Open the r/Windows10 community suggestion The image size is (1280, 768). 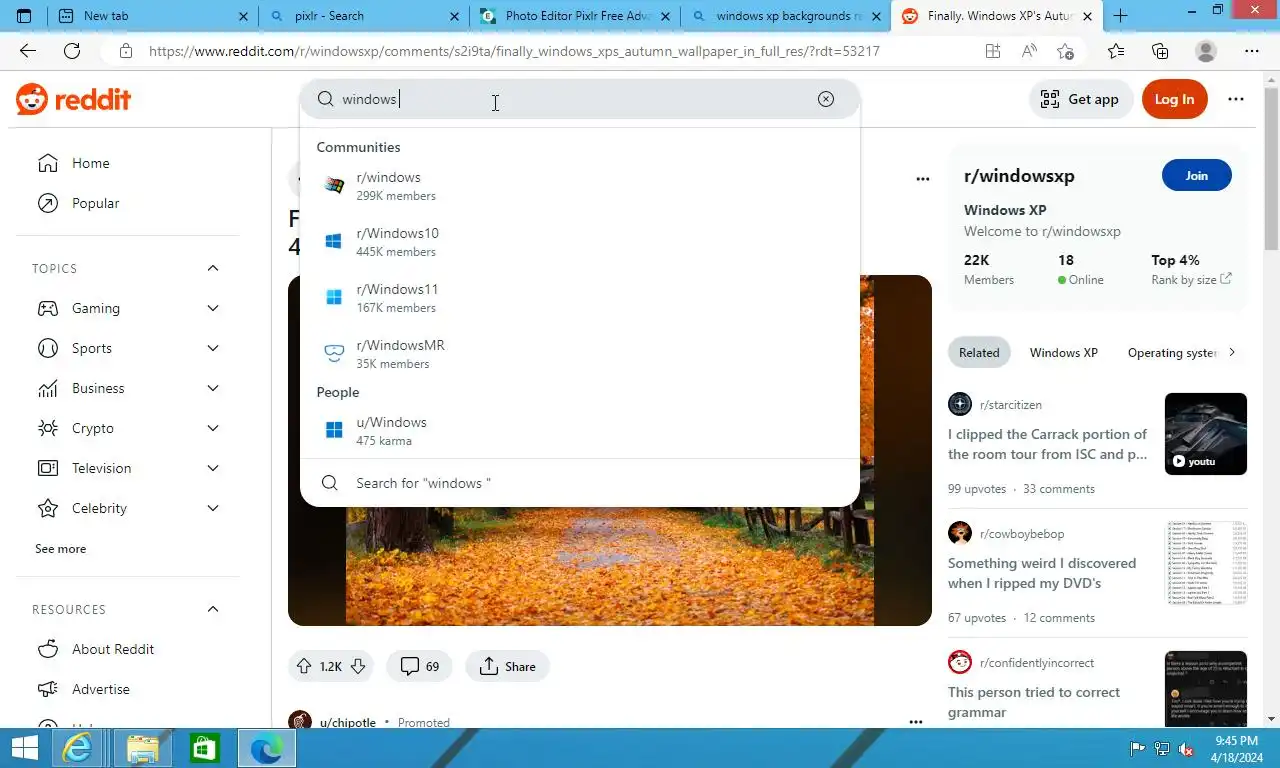(x=580, y=242)
